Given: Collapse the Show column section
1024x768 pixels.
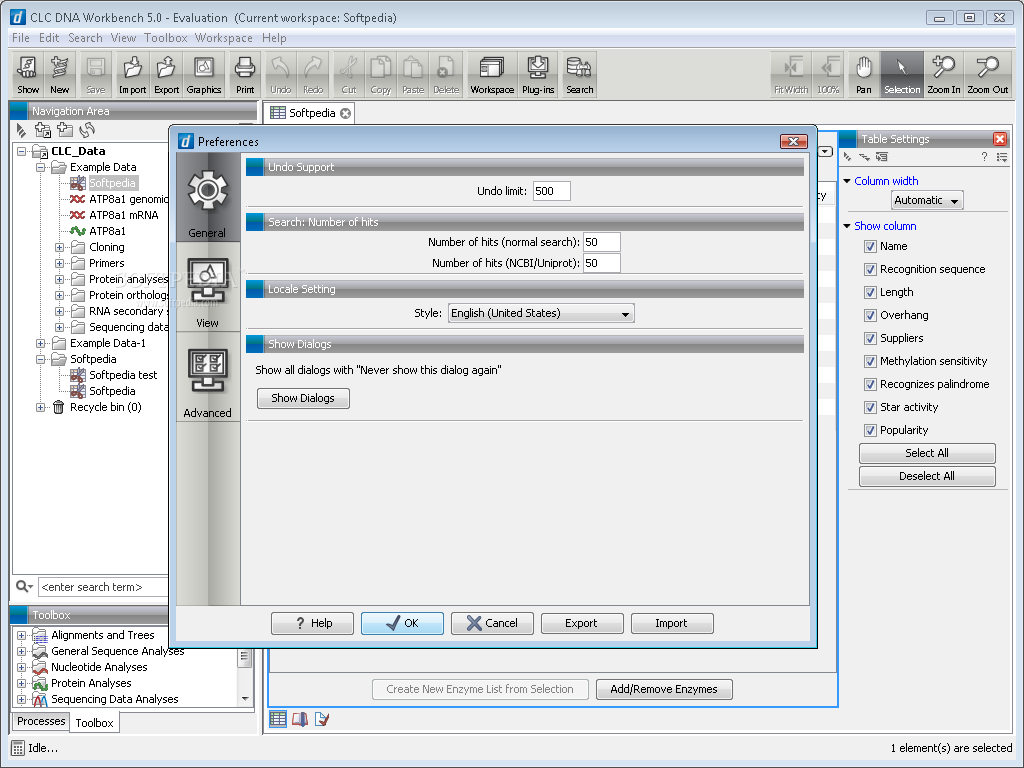Looking at the screenshot, I should [847, 226].
